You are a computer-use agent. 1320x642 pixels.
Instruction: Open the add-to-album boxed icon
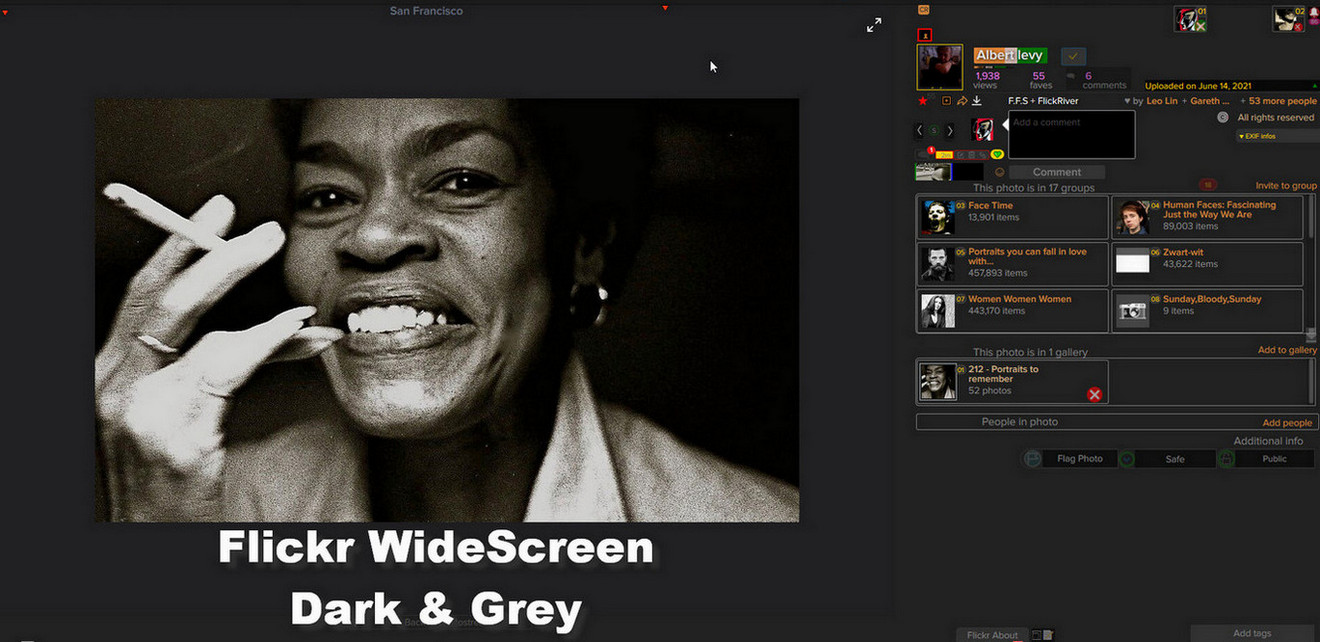coord(946,100)
